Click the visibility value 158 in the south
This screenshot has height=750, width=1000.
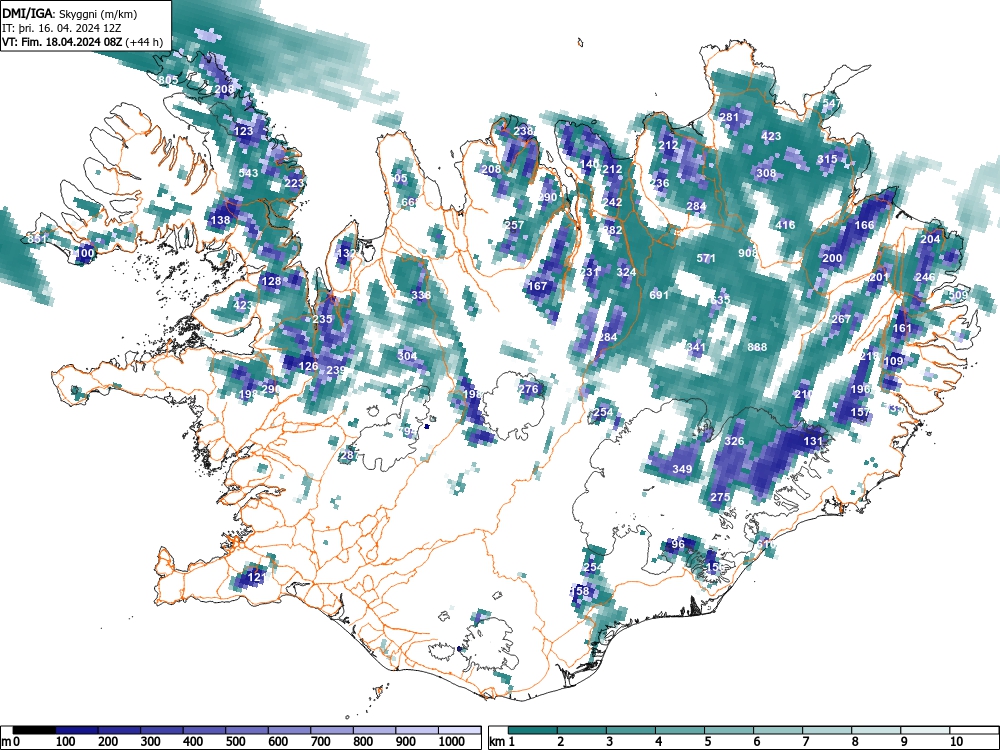[x=580, y=591]
